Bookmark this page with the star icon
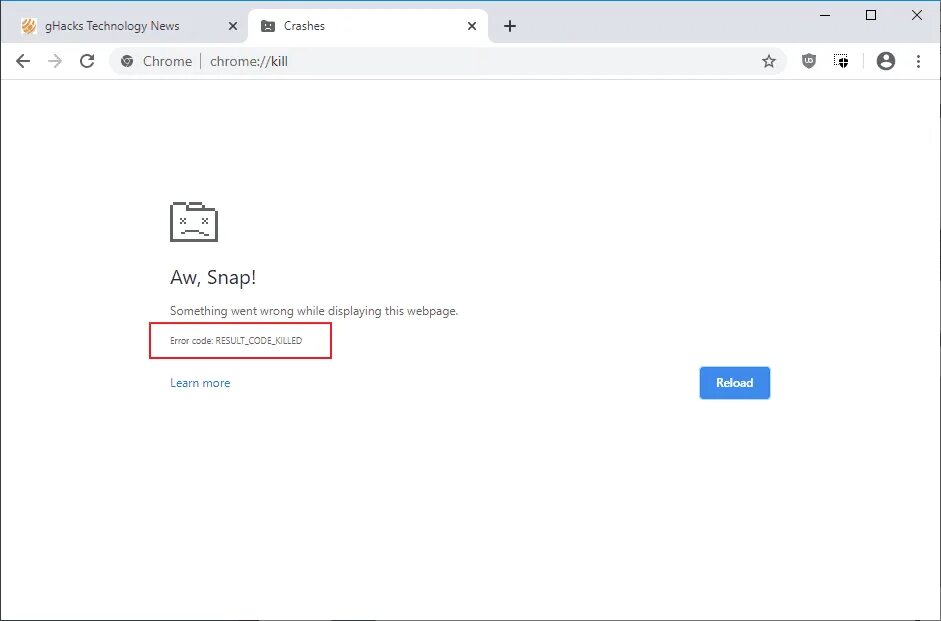The image size is (941, 621). pos(769,61)
